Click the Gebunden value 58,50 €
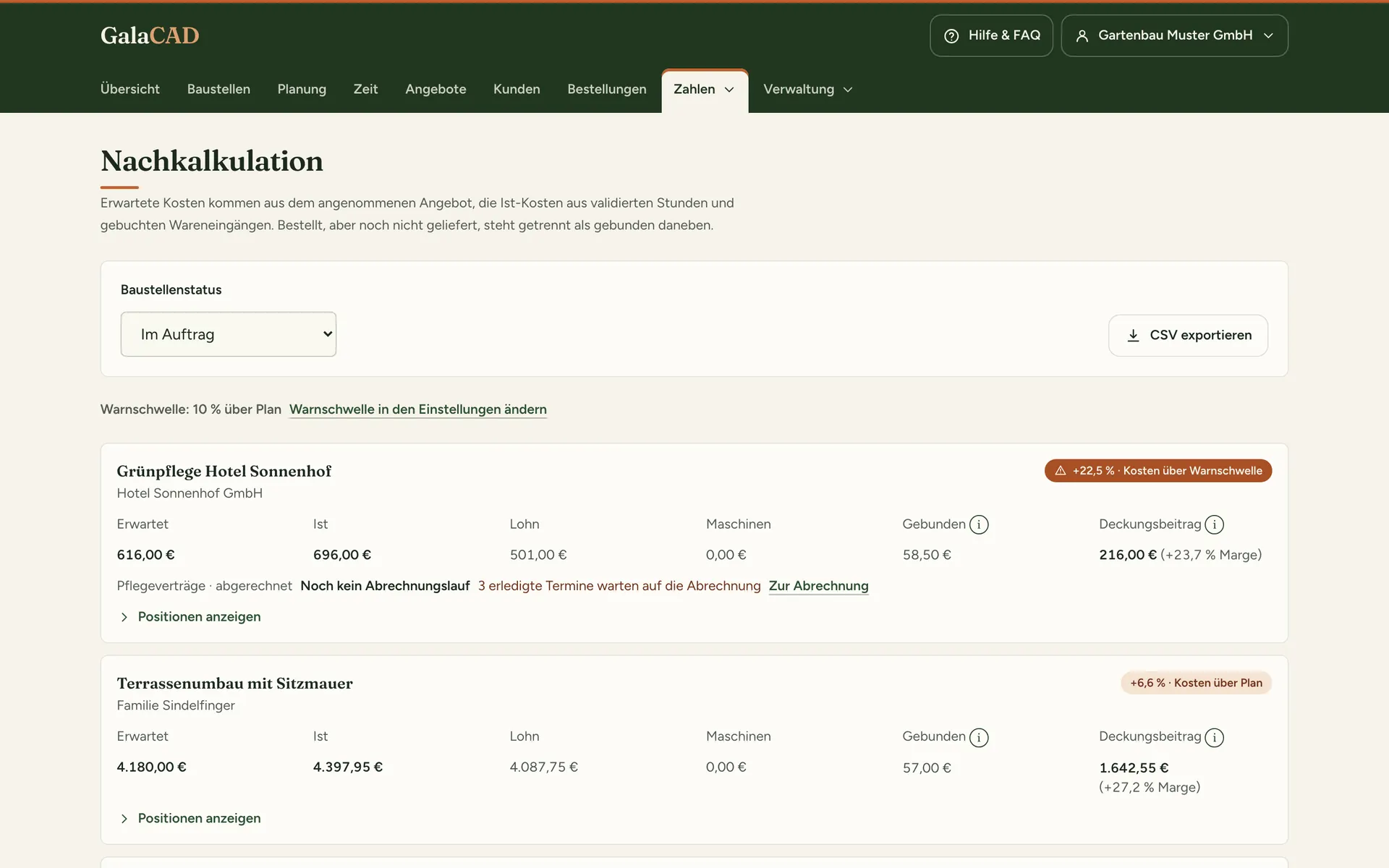 tap(927, 555)
